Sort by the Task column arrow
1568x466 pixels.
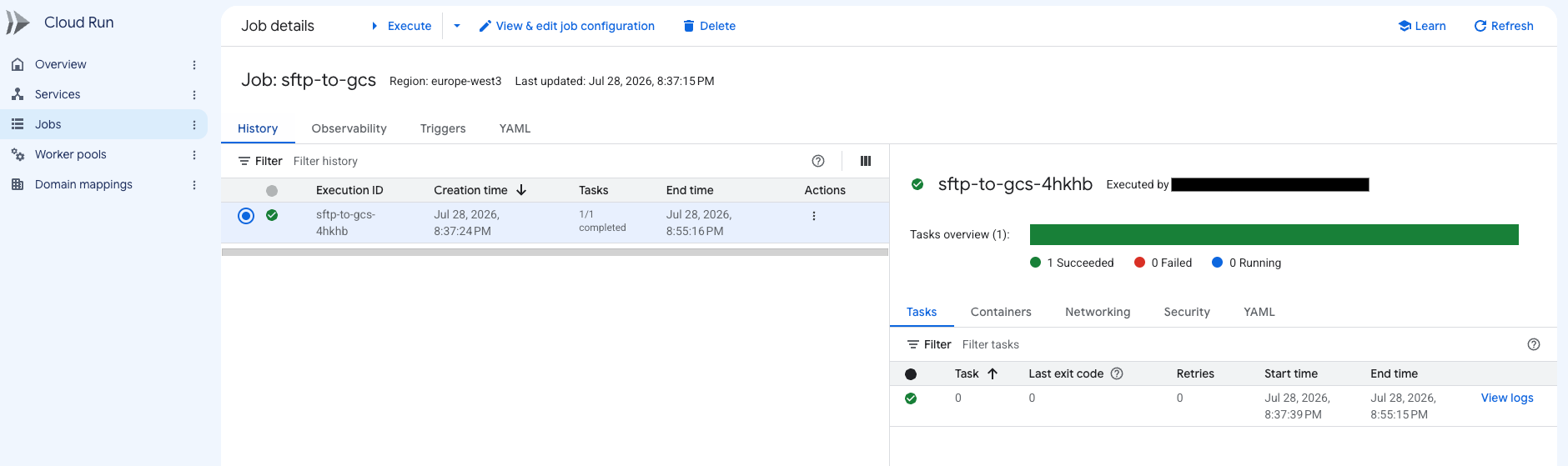tap(993, 373)
